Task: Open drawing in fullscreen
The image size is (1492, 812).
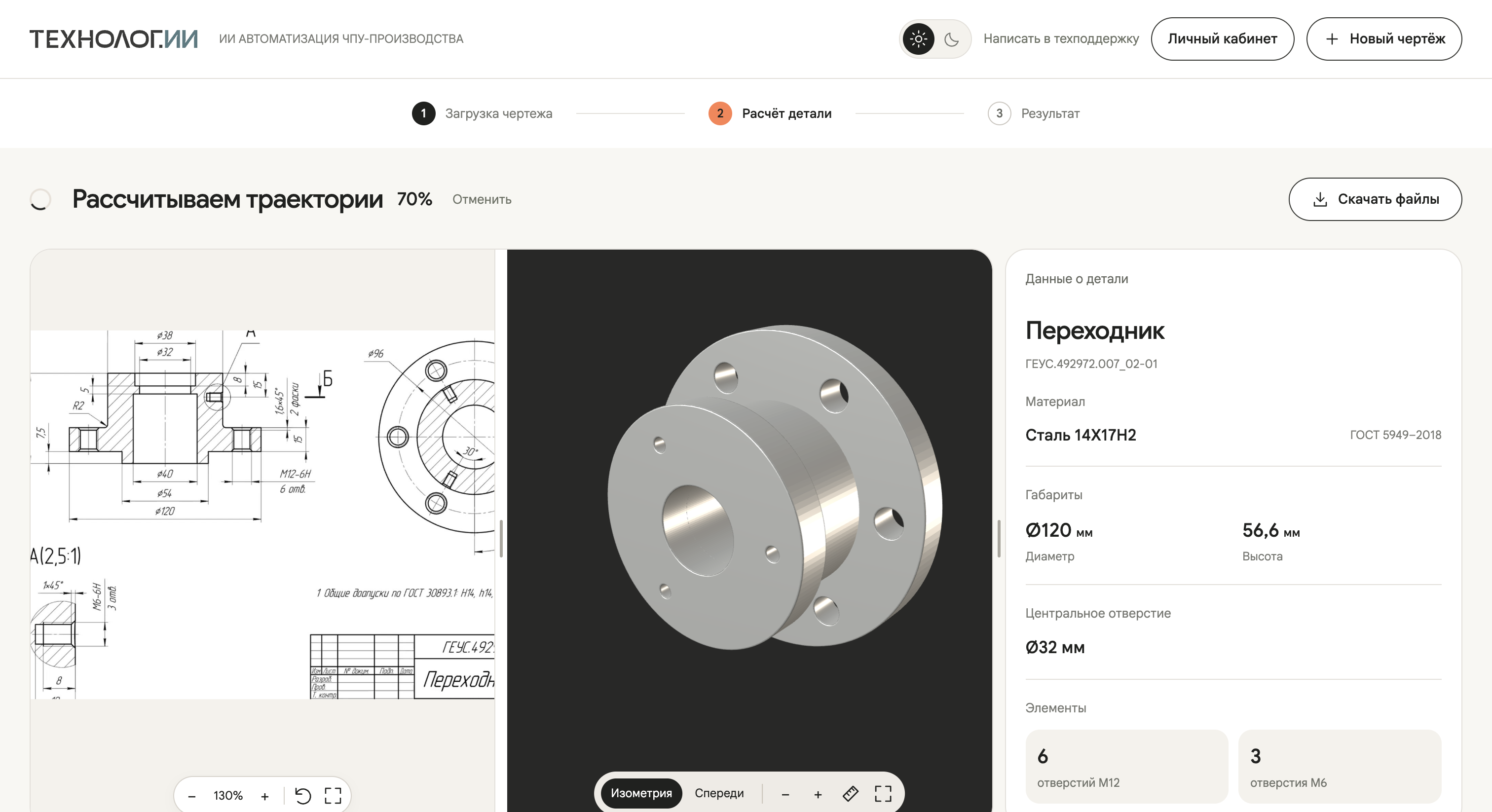Action: (333, 796)
